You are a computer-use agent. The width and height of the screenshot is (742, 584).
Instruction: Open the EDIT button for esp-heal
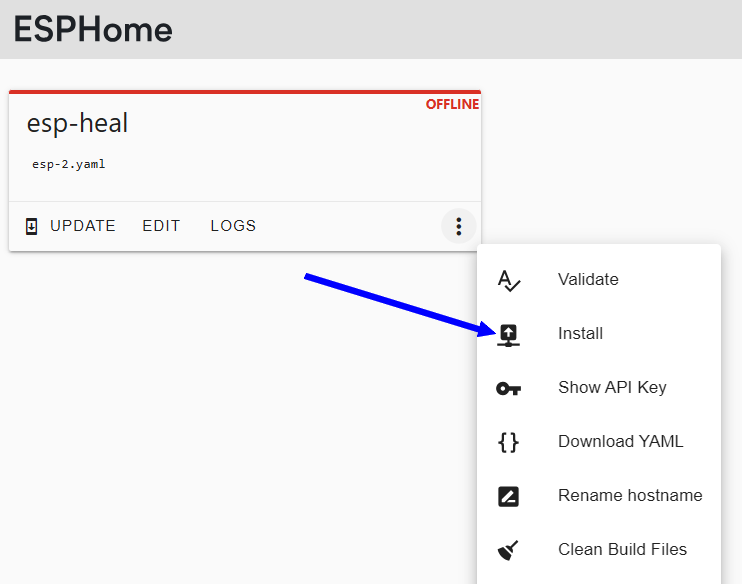(161, 226)
